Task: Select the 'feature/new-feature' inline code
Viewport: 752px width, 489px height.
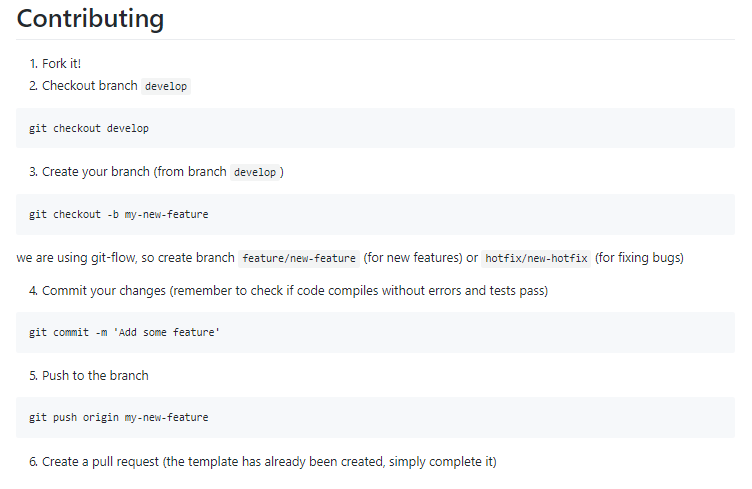Action: pos(299,258)
